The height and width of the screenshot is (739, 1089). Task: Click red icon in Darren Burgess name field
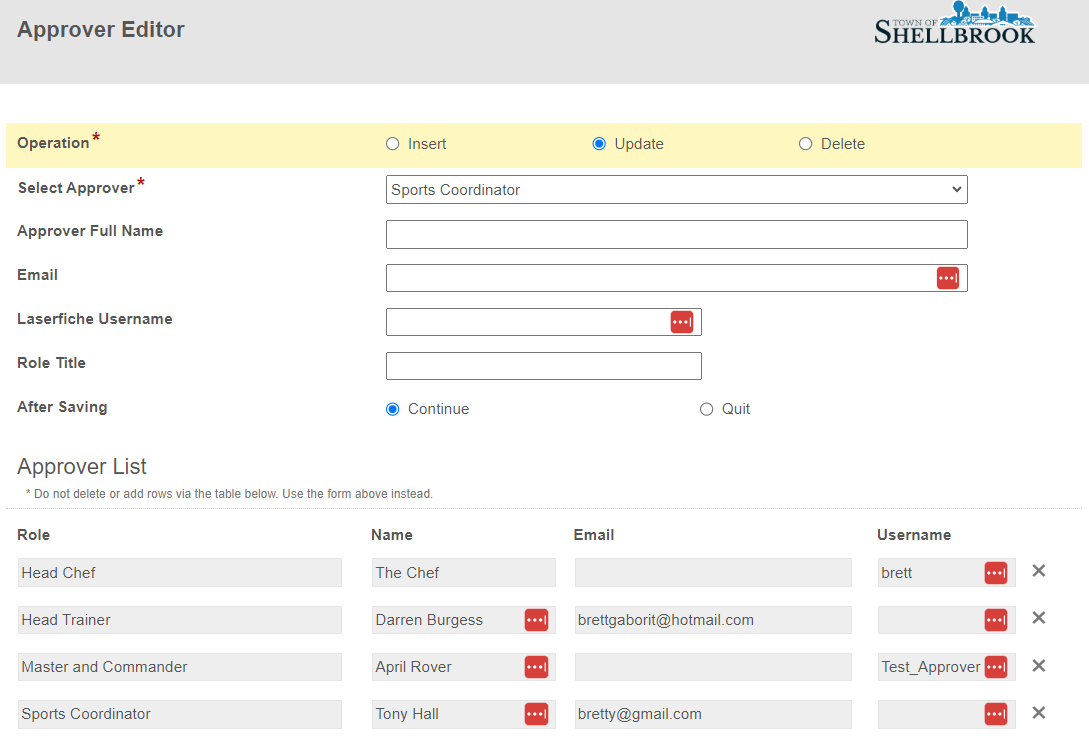coord(536,620)
